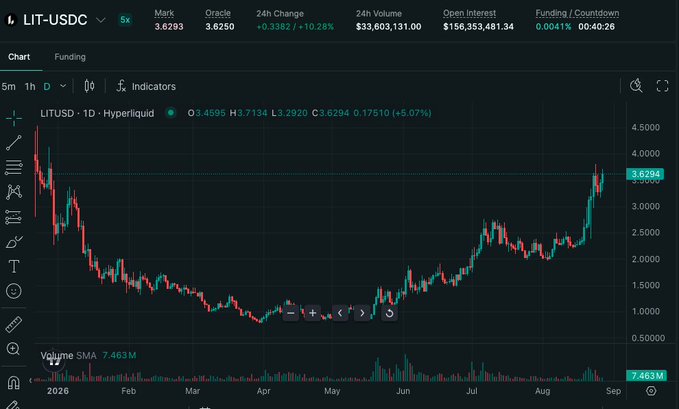Select the ruler measure tool
679x409 pixels.
click(14, 324)
